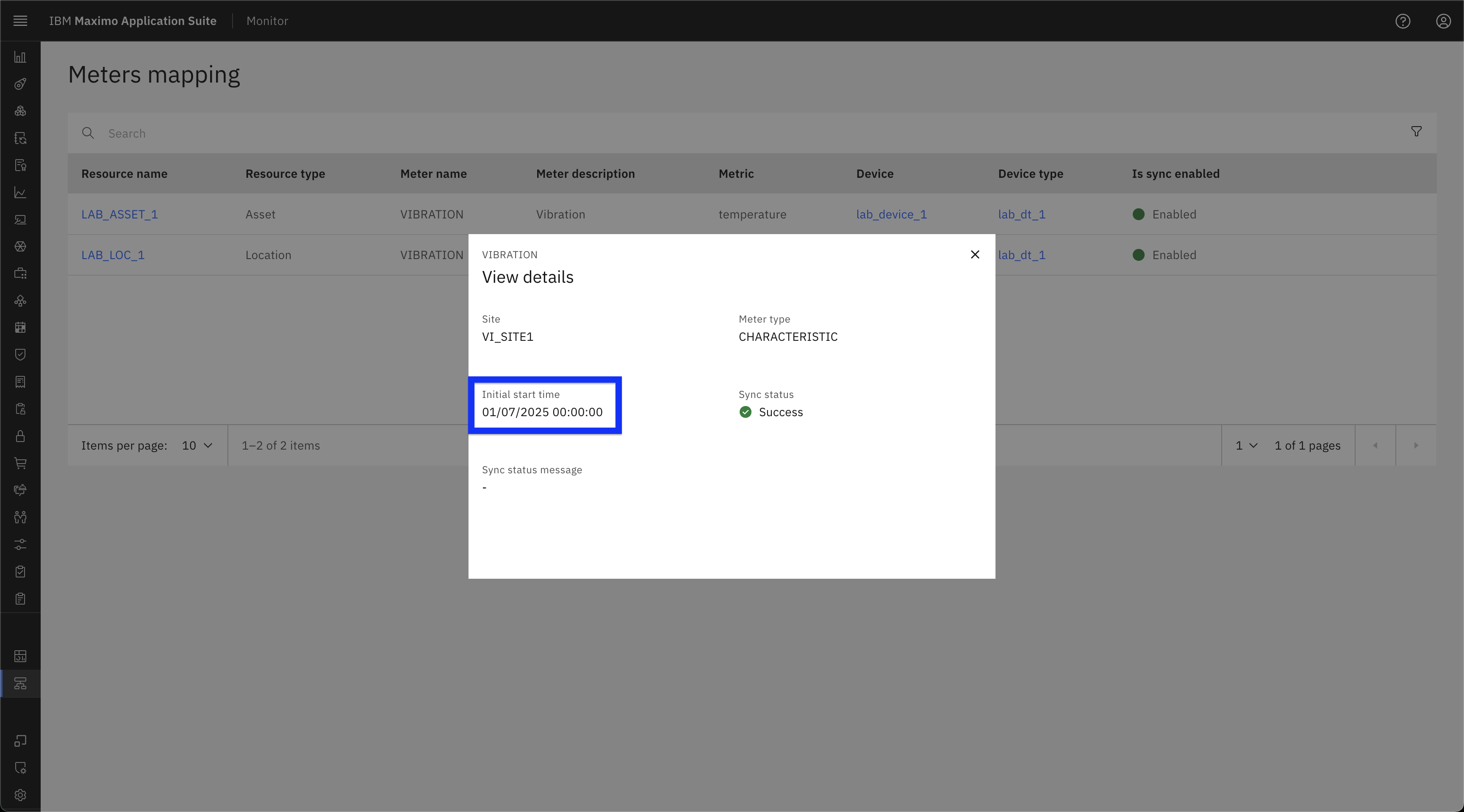Click Enabled status in LAB_ASSET_1 row
Image resolution: width=1464 pixels, height=812 pixels.
1165,215
